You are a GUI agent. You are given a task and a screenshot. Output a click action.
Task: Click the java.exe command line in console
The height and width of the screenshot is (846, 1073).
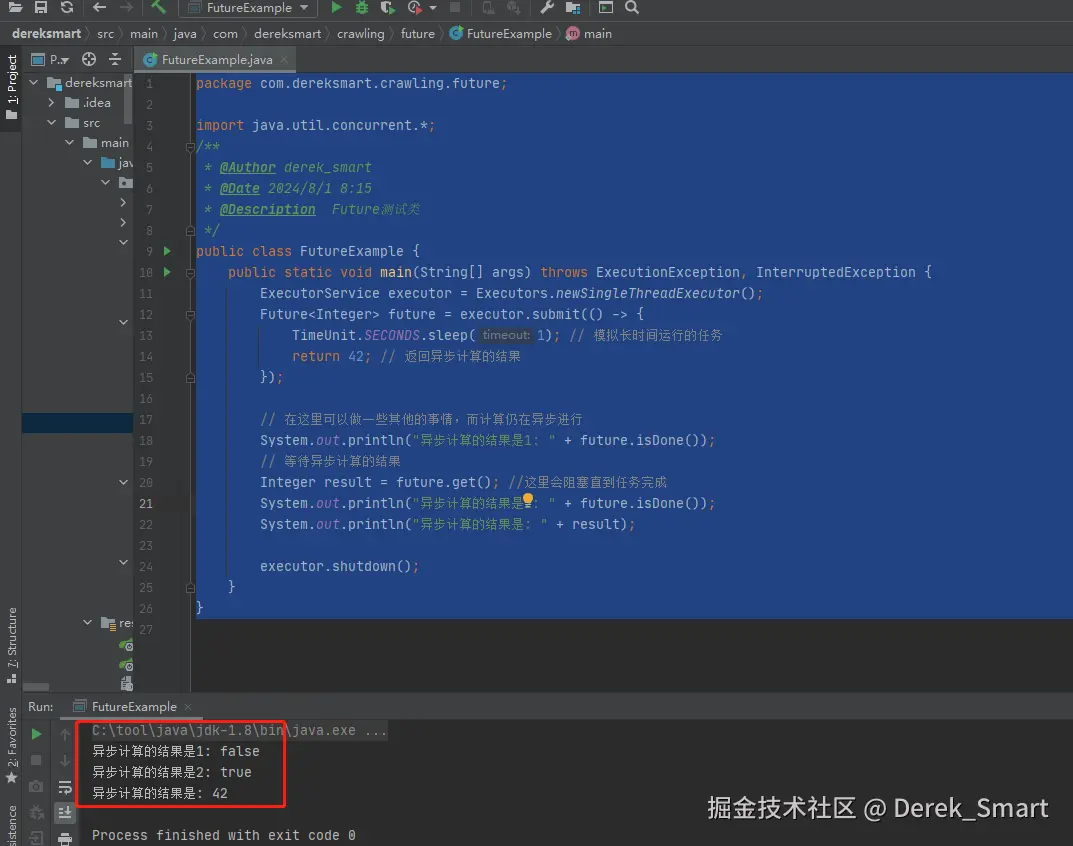click(240, 730)
